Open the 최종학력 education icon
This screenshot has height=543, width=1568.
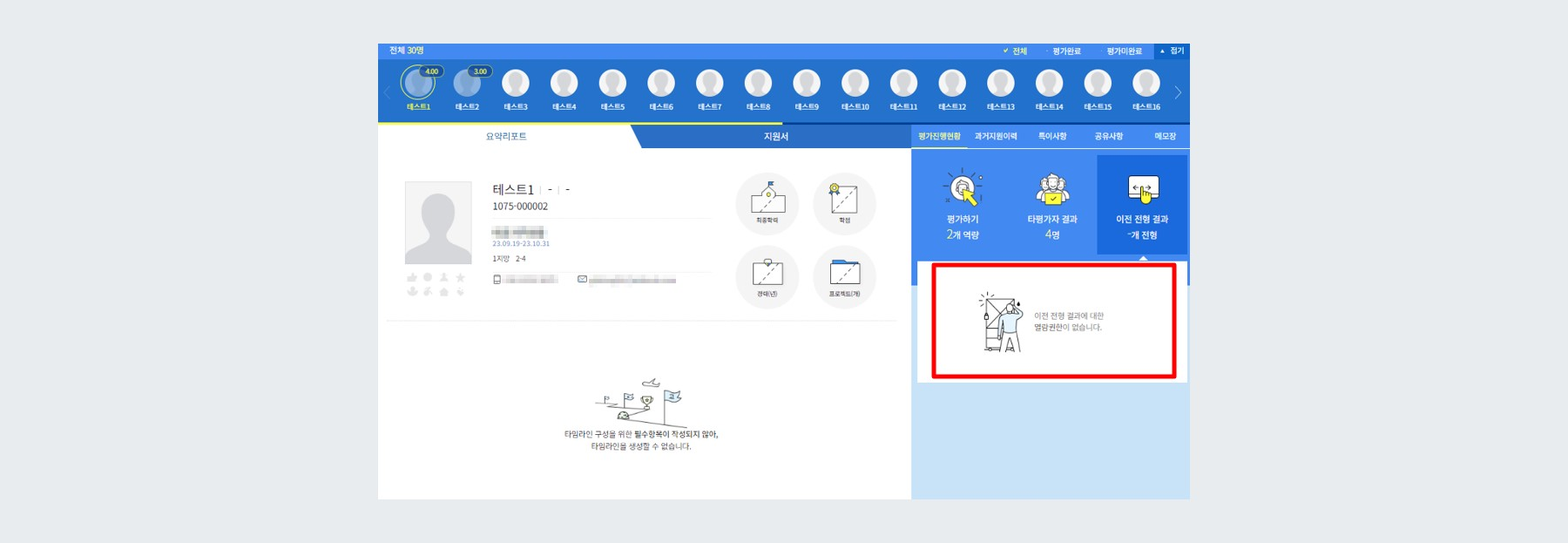[x=767, y=204]
